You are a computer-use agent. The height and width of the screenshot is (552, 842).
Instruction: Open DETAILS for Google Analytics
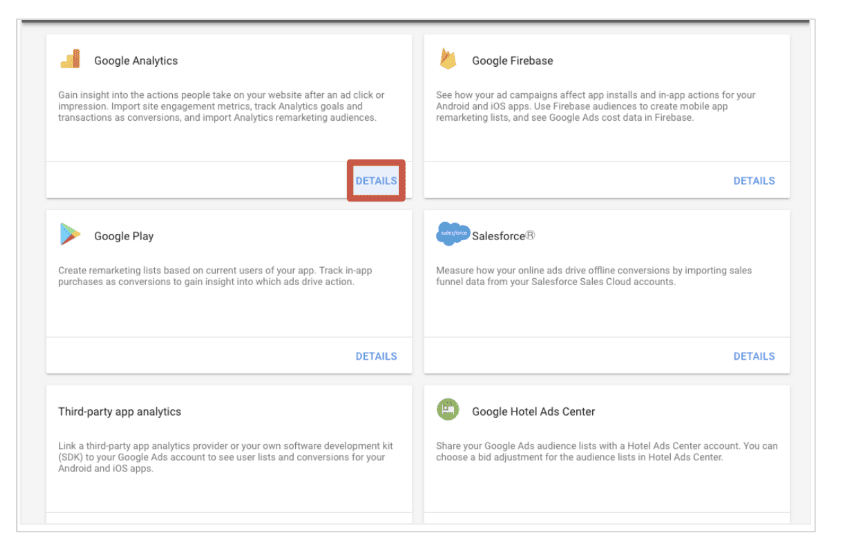[376, 181]
